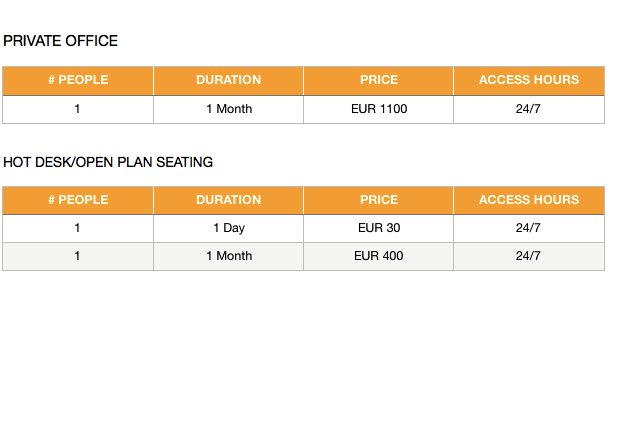The width and height of the screenshot is (631, 422).
Task: Select the # PEOPLE header in Private Office table
Action: [x=78, y=81]
